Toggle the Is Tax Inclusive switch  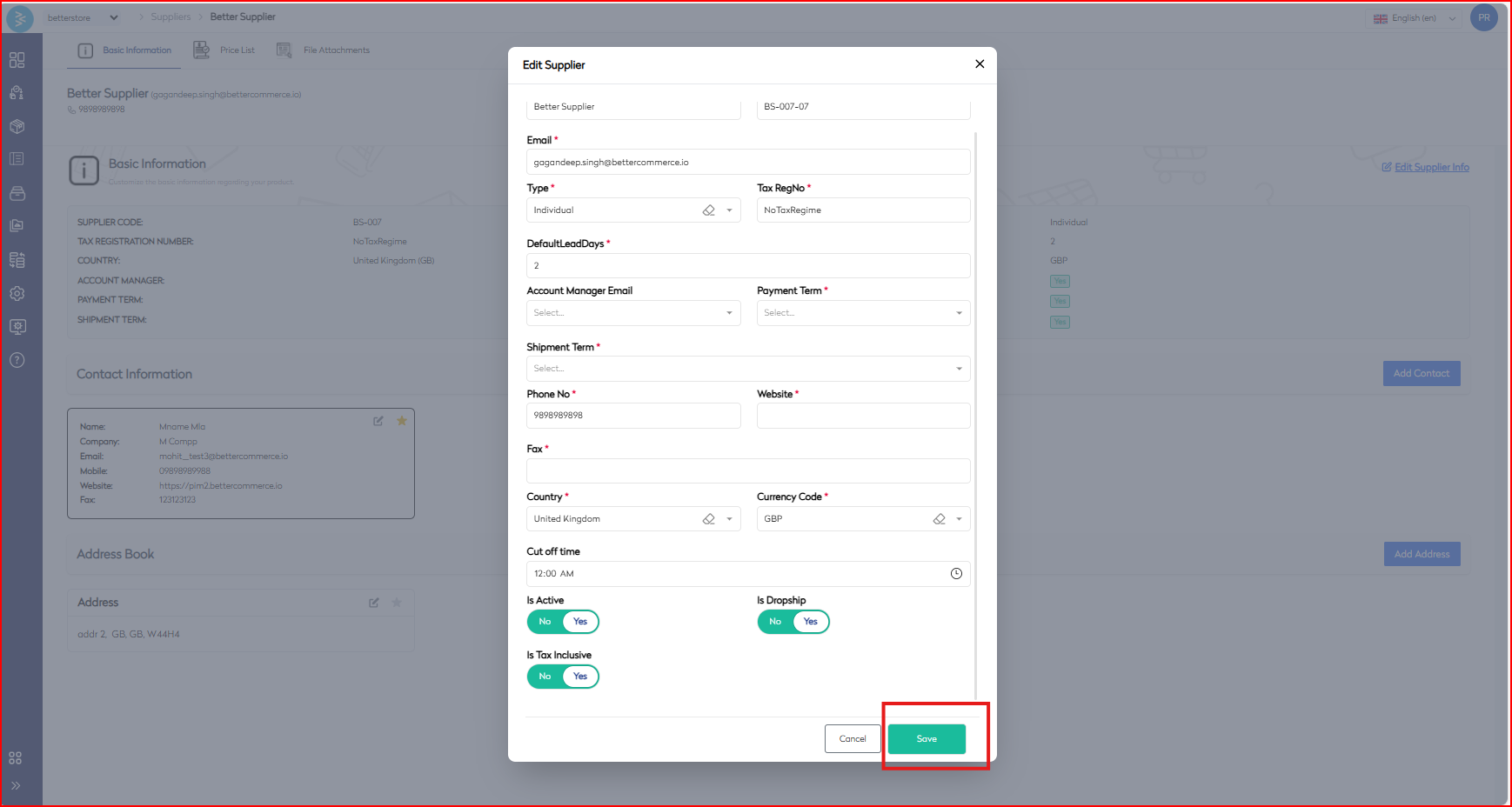click(x=563, y=677)
